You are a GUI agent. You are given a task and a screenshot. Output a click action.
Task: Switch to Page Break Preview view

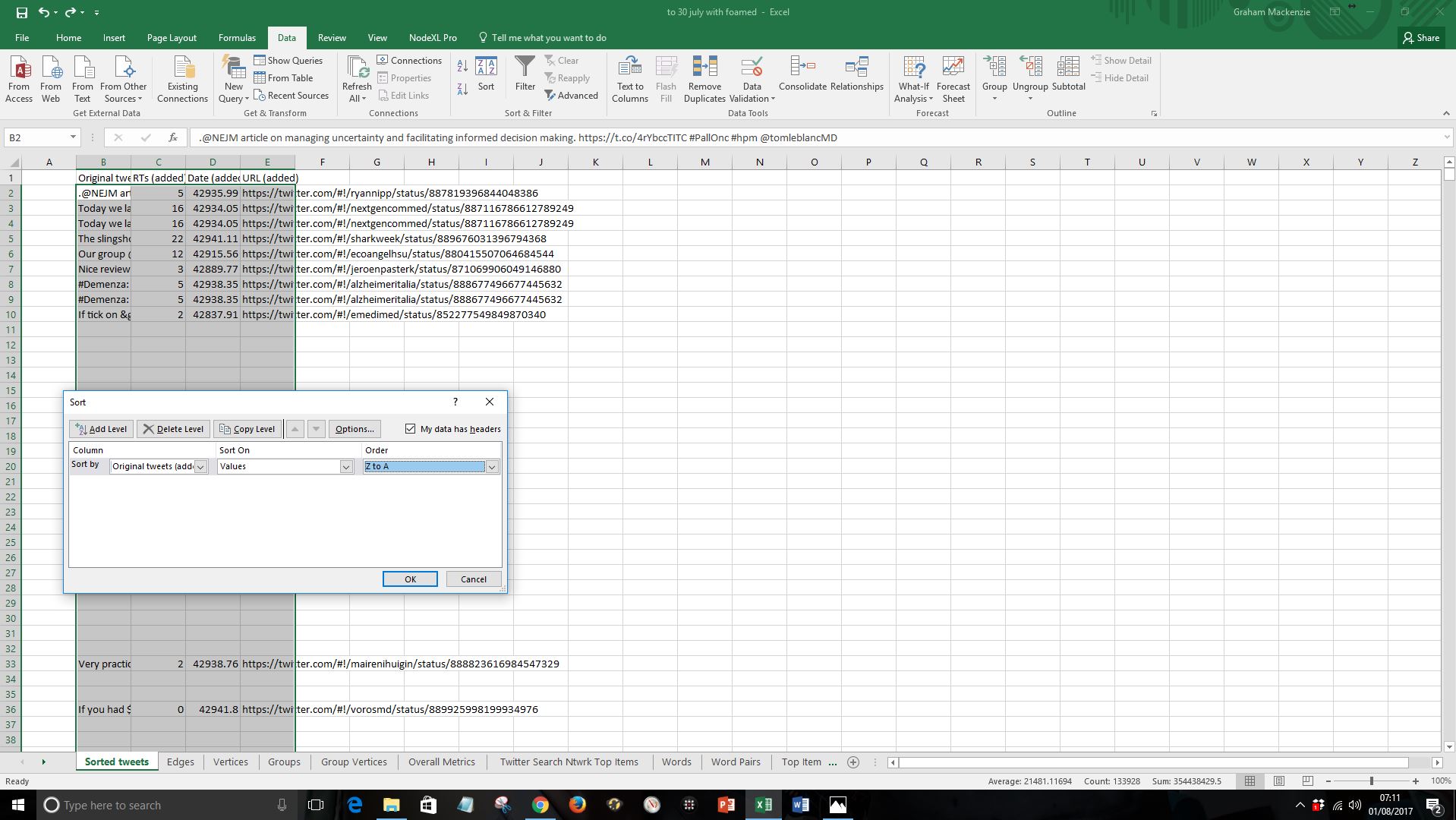pos(1307,781)
